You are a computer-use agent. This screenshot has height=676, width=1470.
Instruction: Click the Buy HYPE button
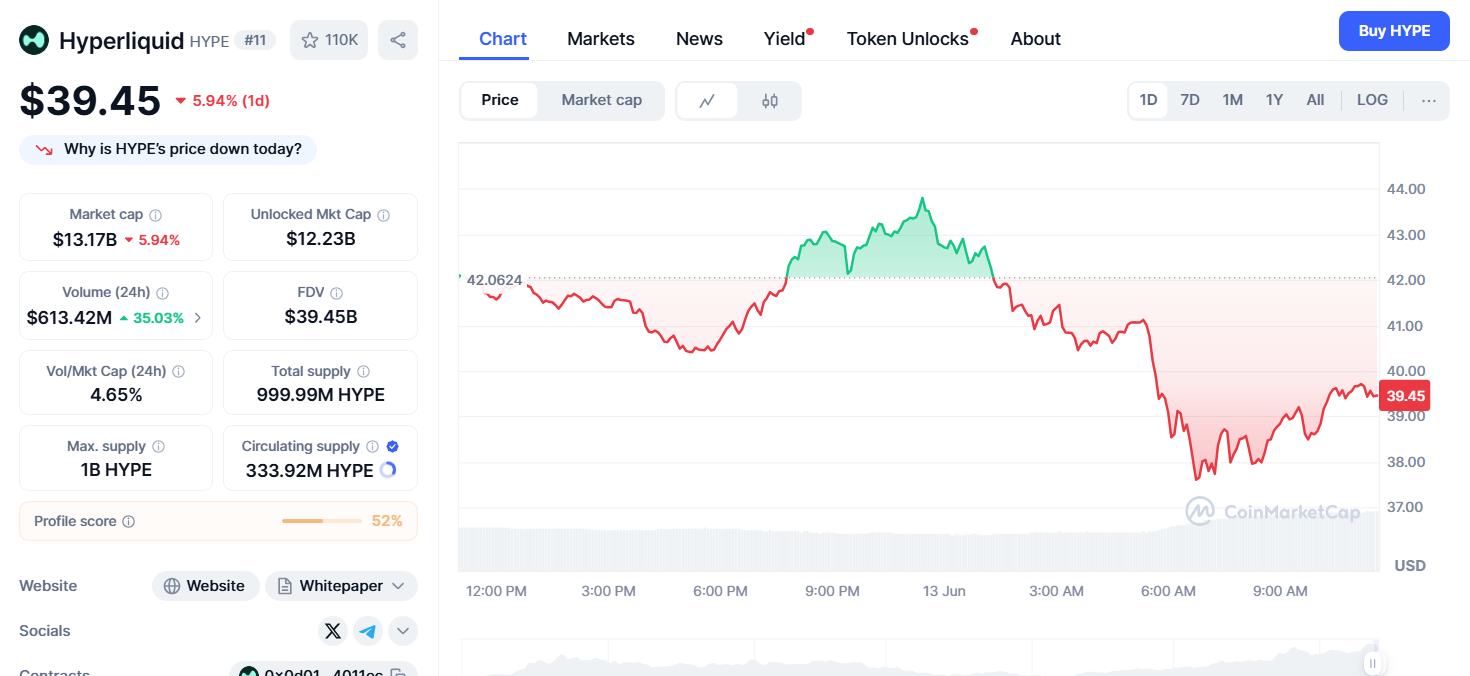coord(1393,31)
